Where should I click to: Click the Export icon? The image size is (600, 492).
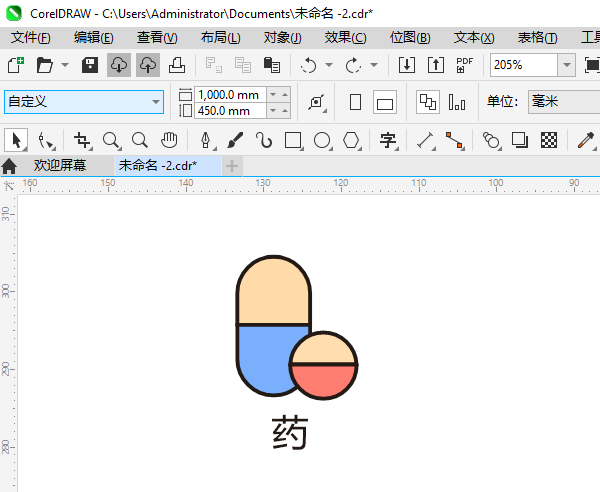[x=435, y=65]
